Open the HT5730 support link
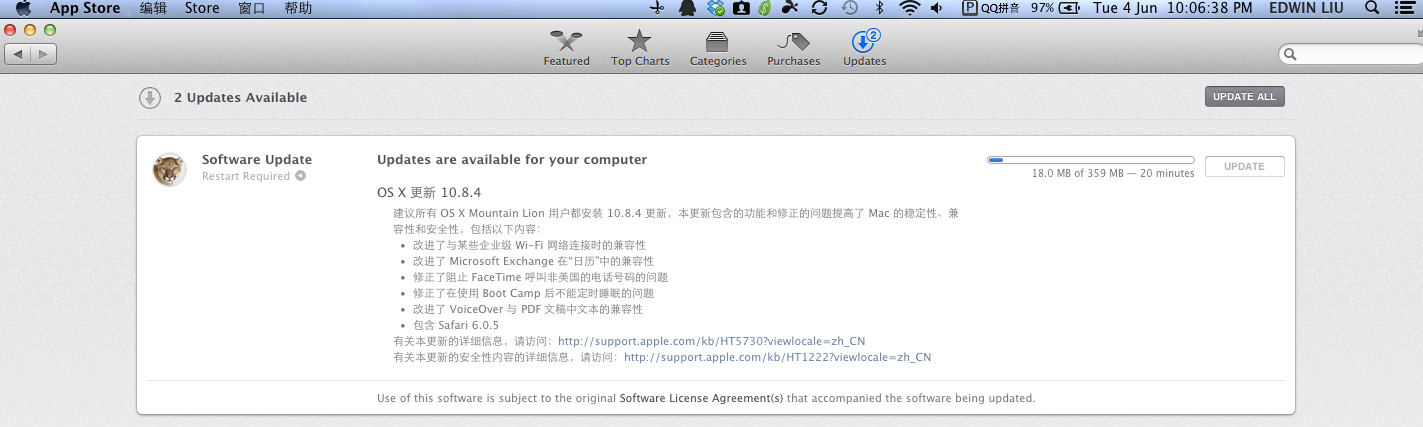This screenshot has width=1423, height=427. 711,341
